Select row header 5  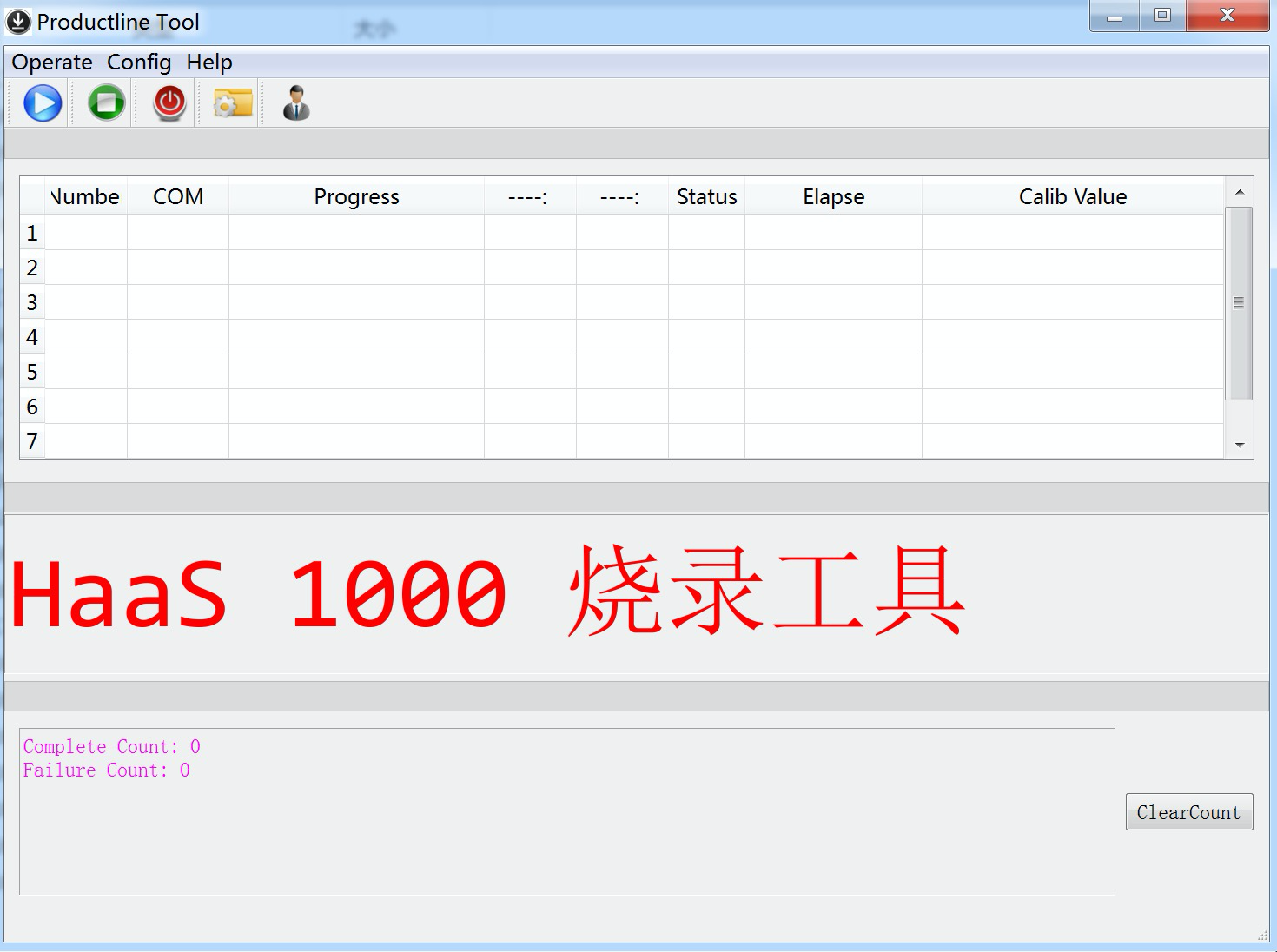(x=32, y=372)
